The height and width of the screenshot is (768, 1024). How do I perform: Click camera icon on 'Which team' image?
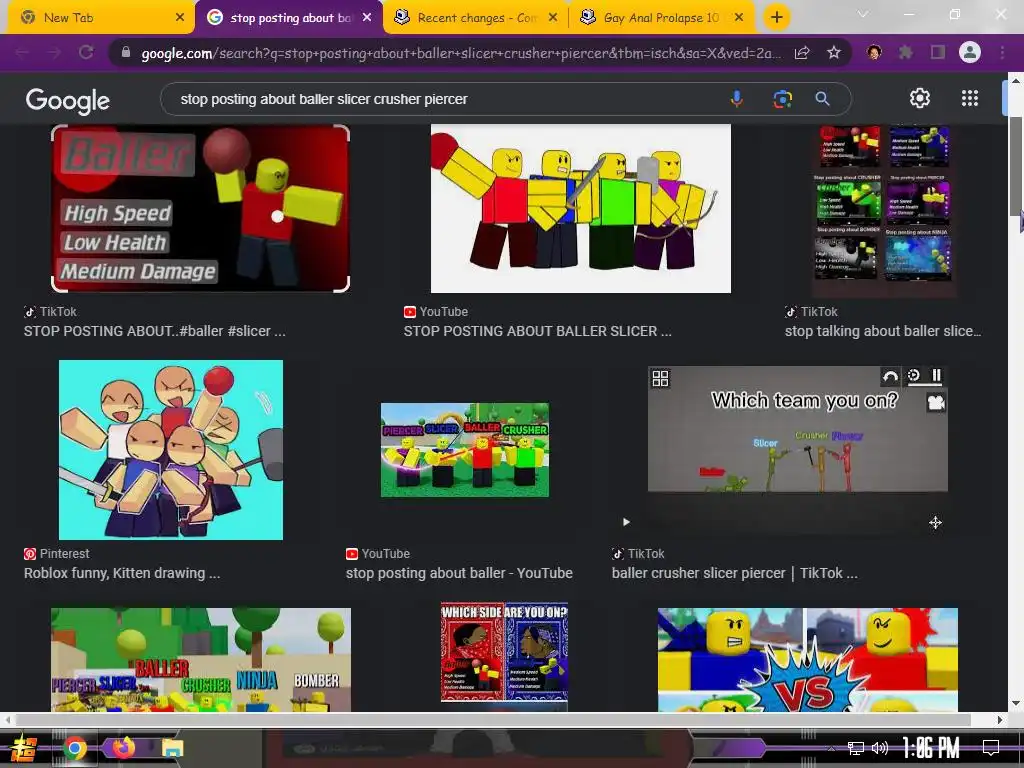(x=936, y=402)
